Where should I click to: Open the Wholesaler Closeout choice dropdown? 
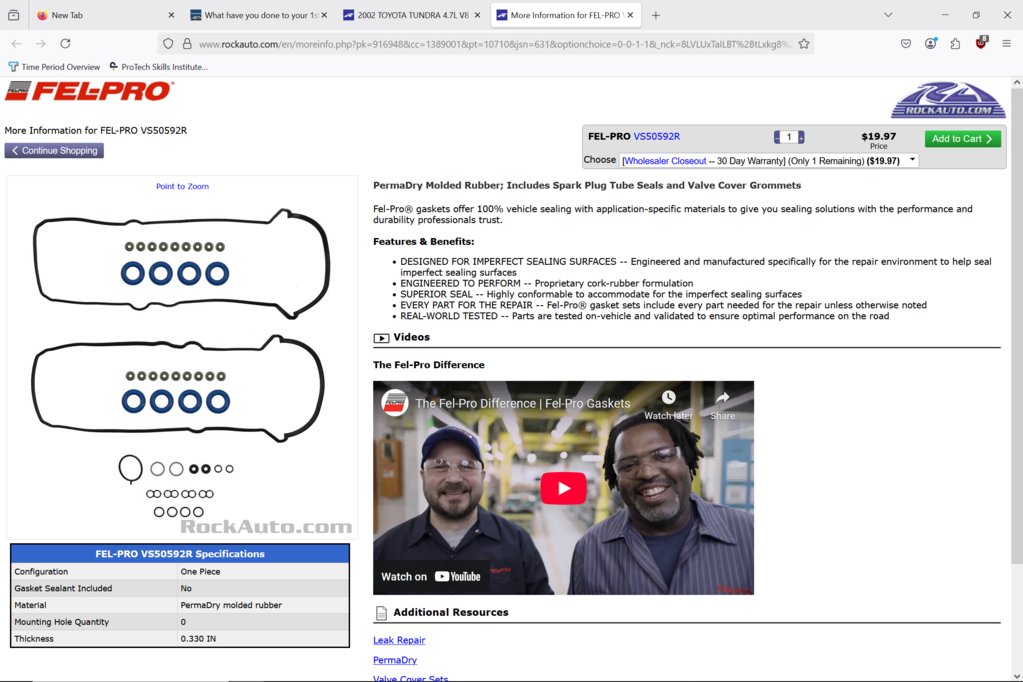tap(769, 161)
